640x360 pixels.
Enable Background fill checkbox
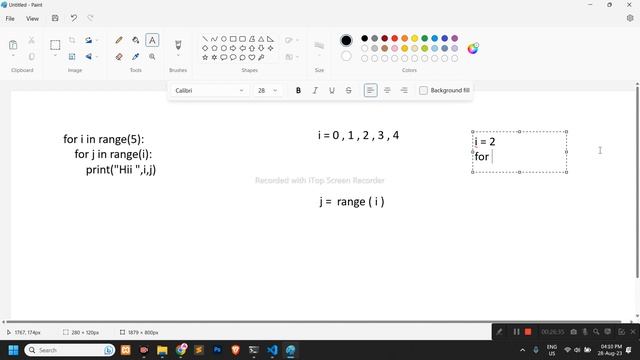coord(423,91)
